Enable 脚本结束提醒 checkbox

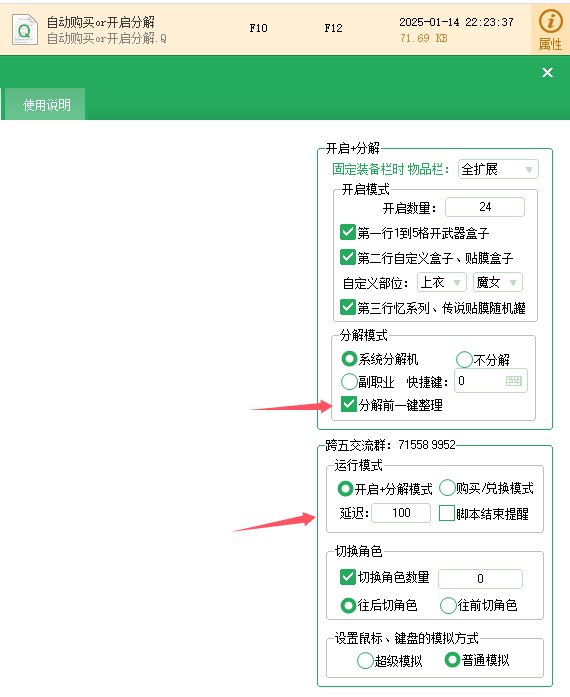click(x=446, y=513)
